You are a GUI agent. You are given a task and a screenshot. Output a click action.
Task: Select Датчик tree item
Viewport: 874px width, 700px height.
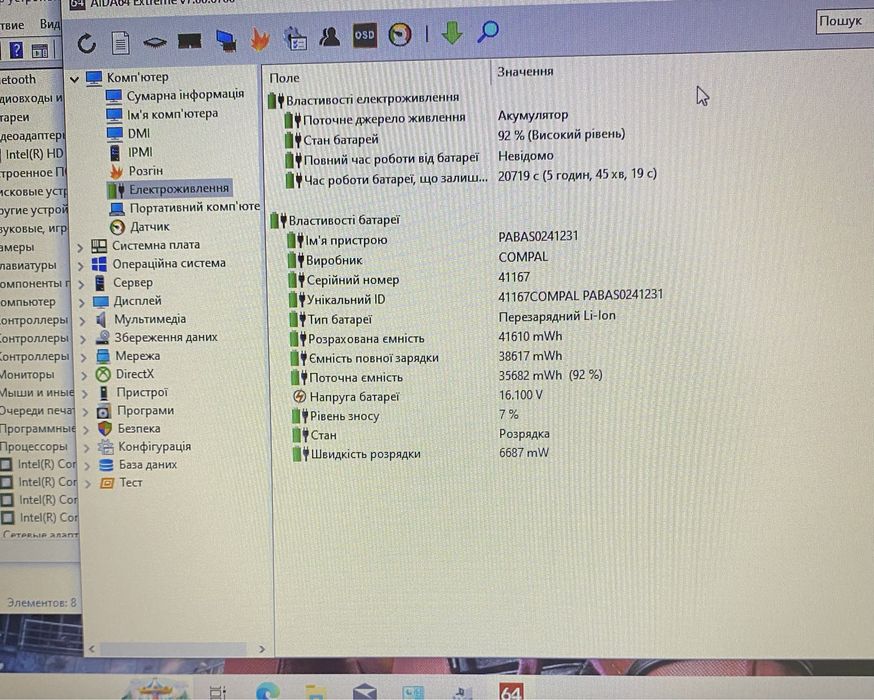pyautogui.click(x=140, y=227)
